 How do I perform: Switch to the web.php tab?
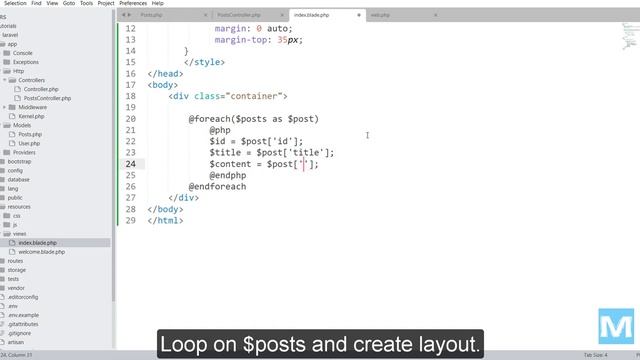pos(380,15)
